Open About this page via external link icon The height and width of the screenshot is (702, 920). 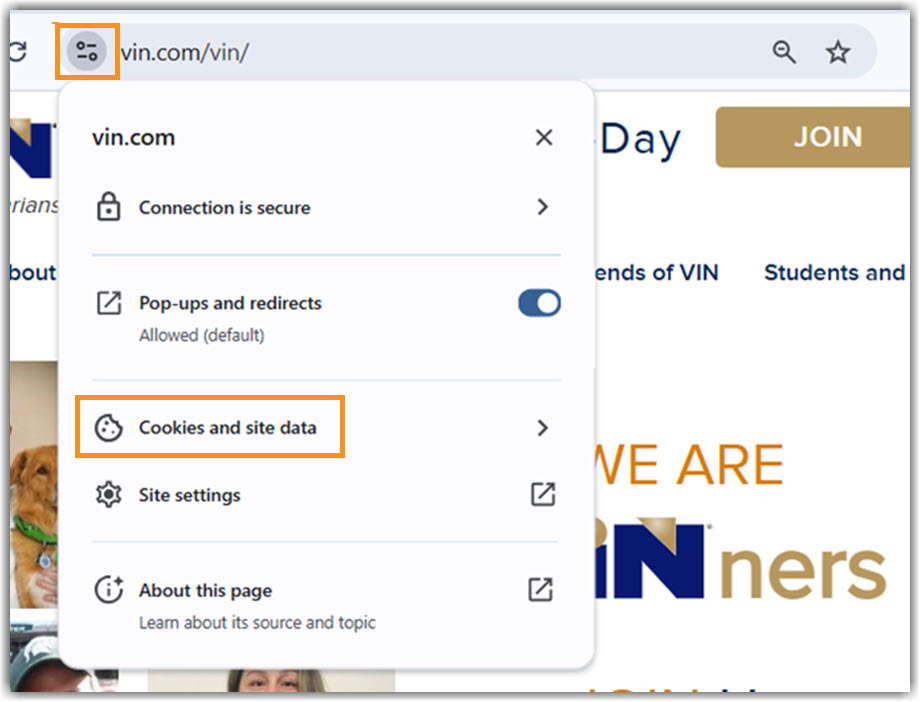point(542,589)
